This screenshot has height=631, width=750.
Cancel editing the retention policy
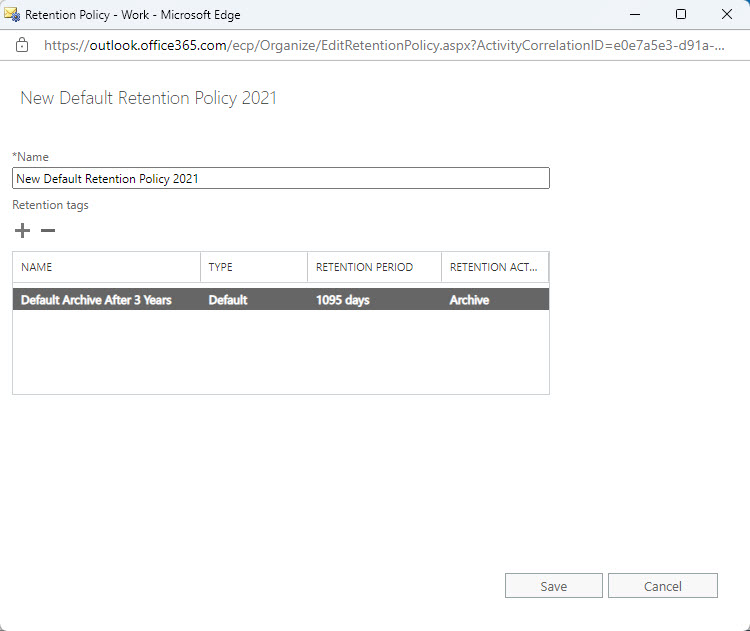click(662, 586)
